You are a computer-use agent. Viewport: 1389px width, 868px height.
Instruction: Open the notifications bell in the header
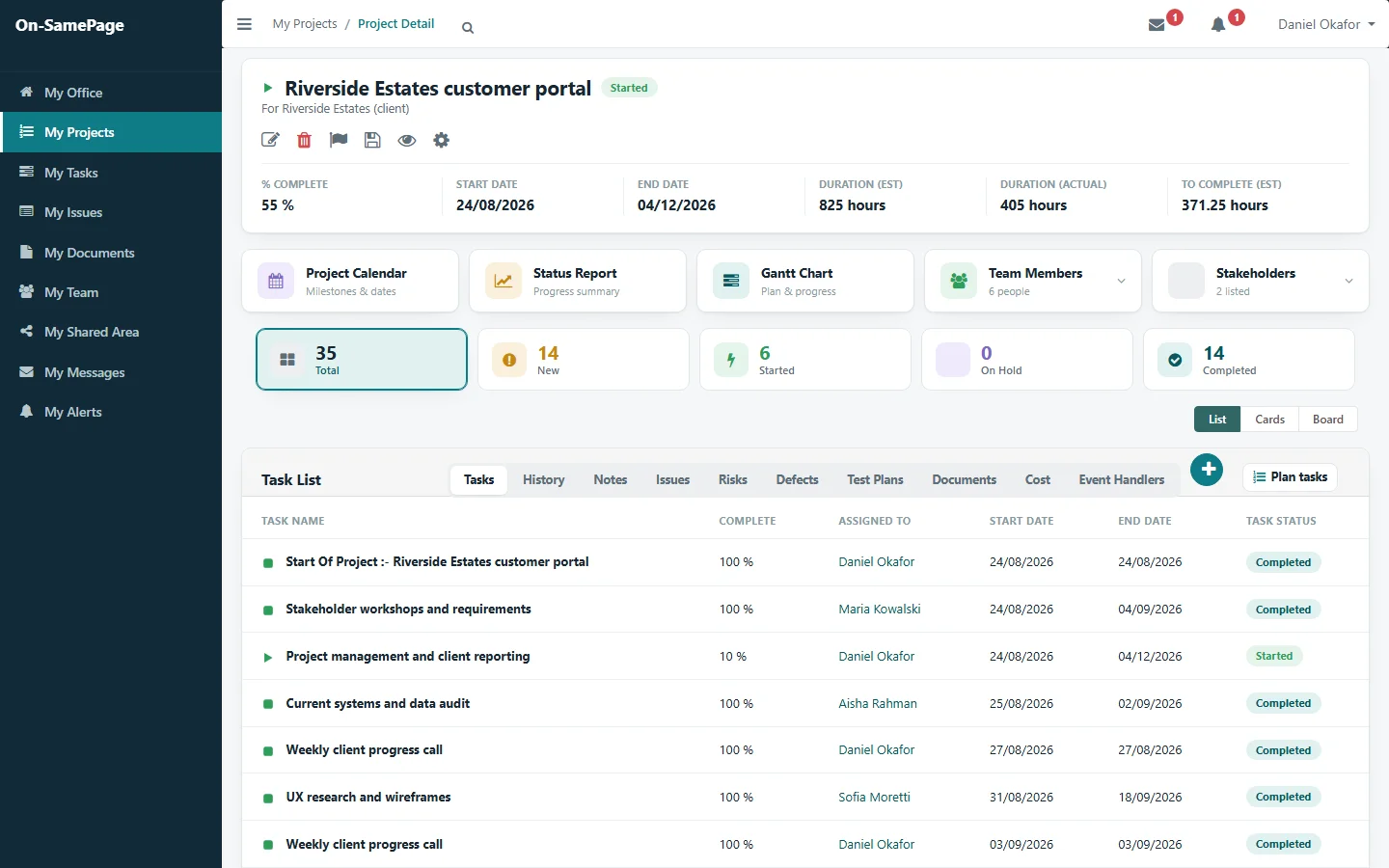pos(1218,25)
